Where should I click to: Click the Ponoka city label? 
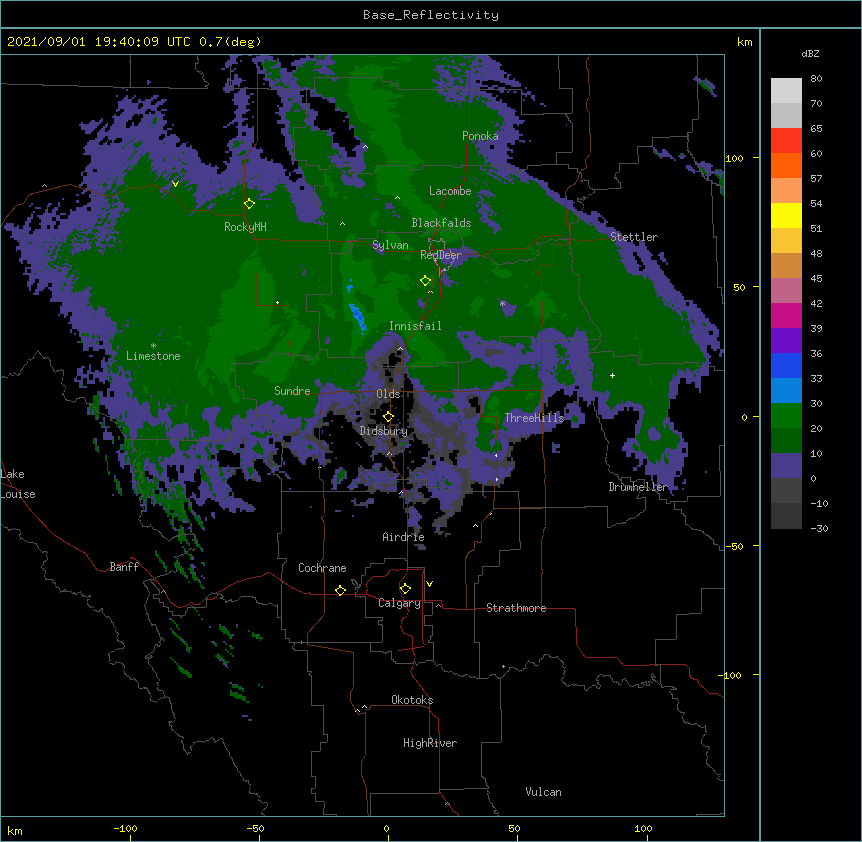[480, 136]
